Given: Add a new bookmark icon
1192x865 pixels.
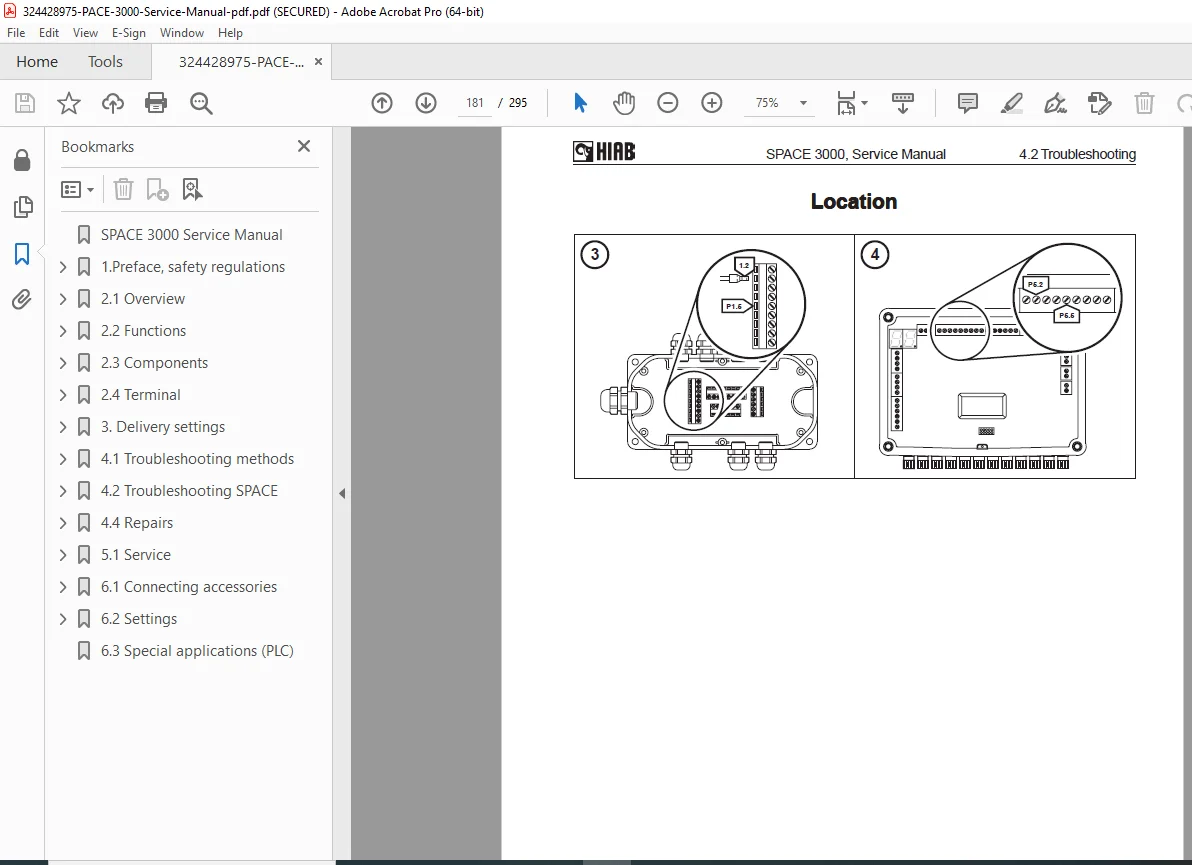Looking at the screenshot, I should tap(157, 189).
